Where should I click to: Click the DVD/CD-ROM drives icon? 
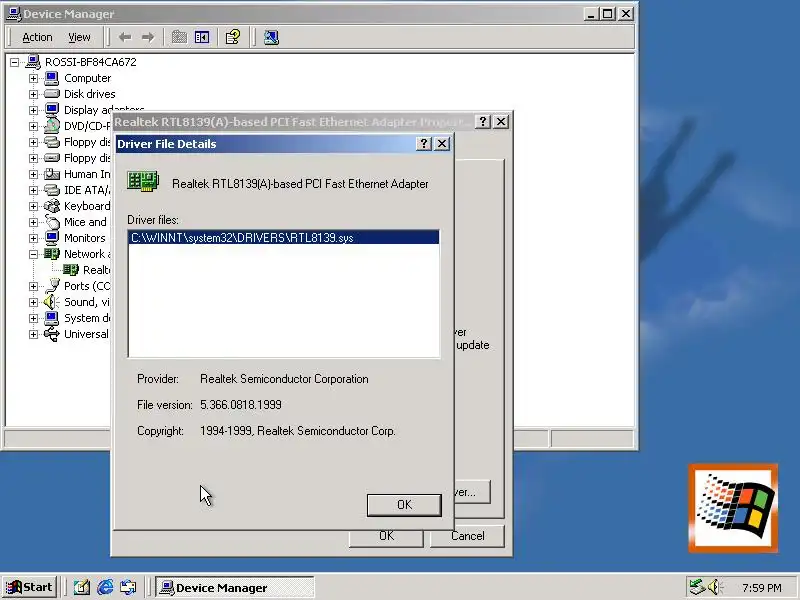tap(52, 126)
